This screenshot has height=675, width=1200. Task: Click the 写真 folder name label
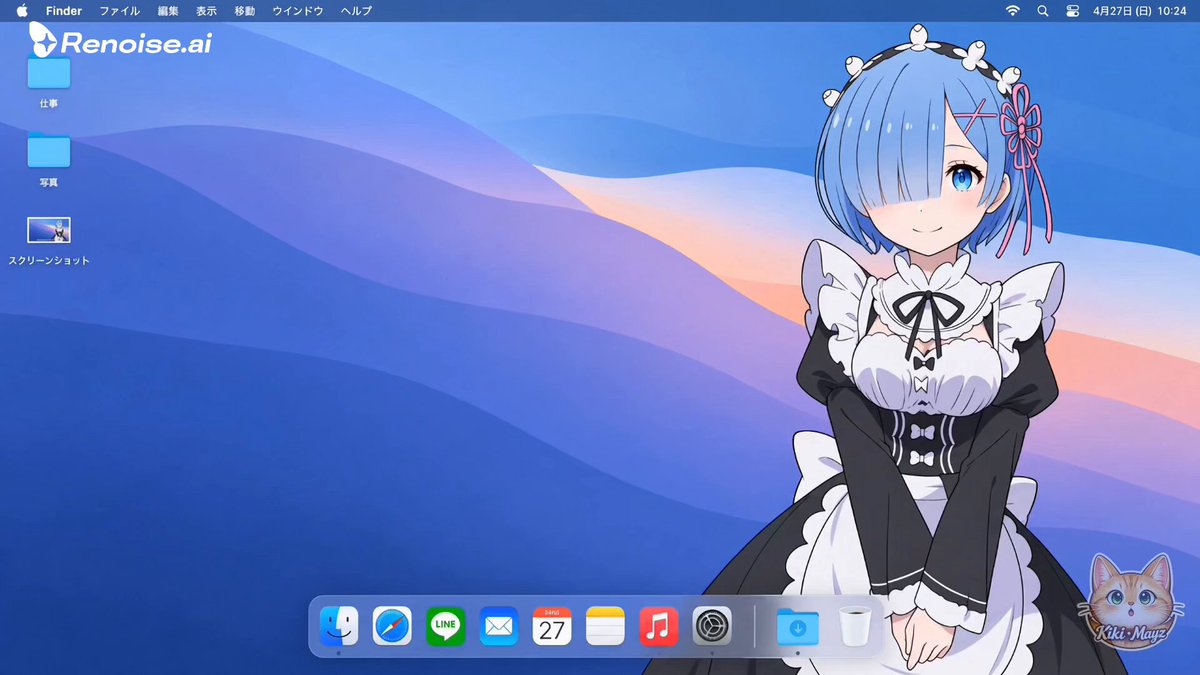(x=49, y=182)
